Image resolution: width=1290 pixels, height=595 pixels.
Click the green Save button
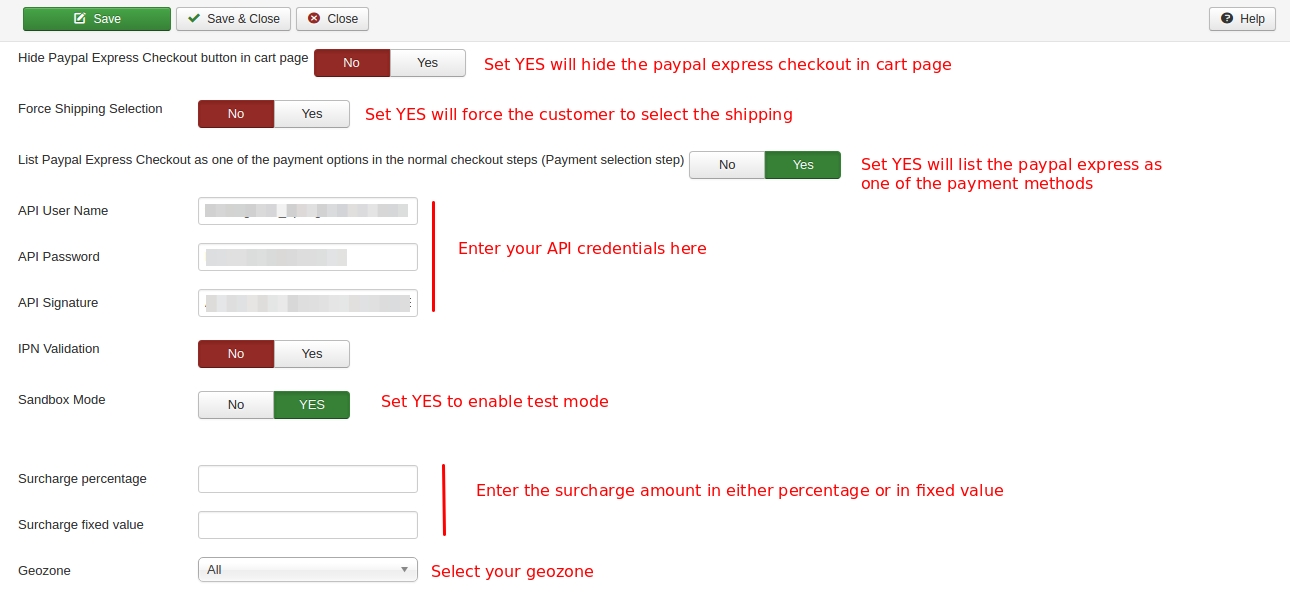97,18
